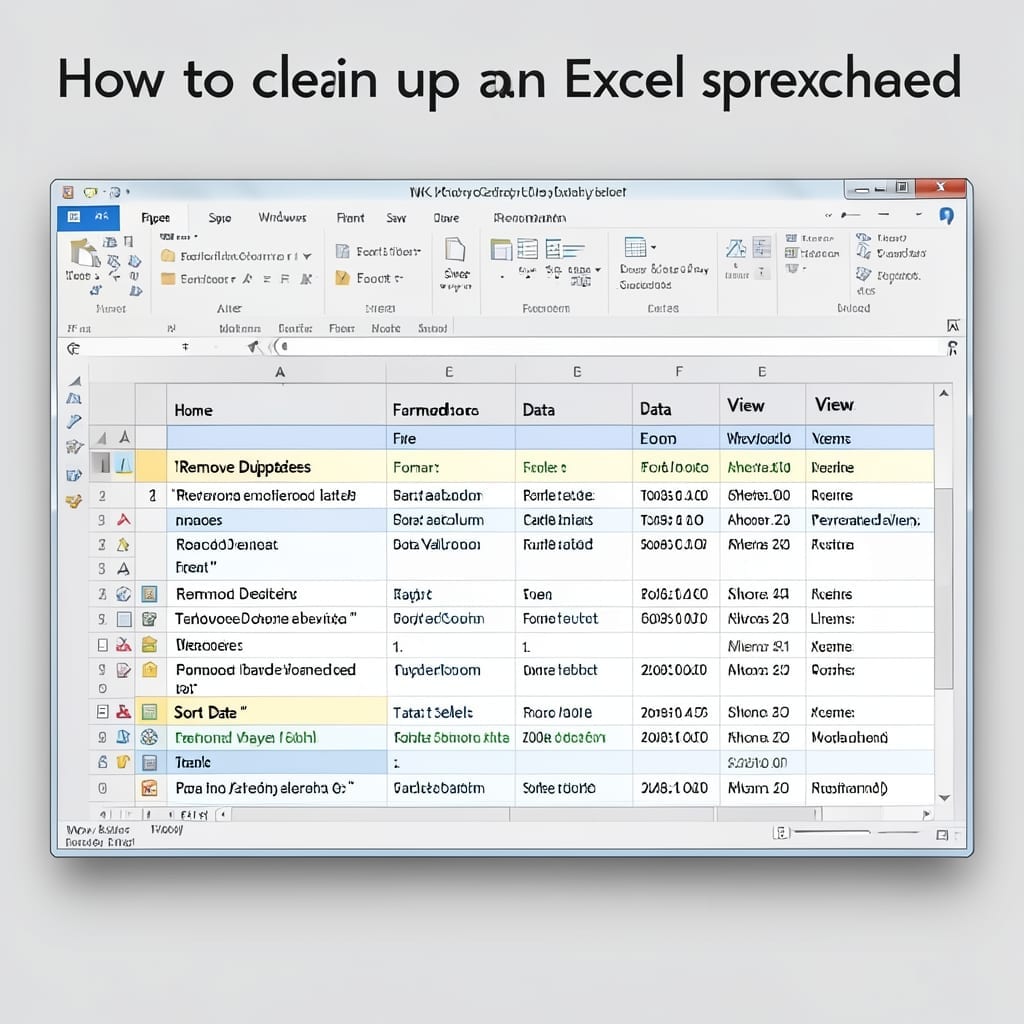Click the picture icon in 'Remmod Deciteris' row
Image resolution: width=1024 pixels, height=1024 pixels.
click(150, 594)
